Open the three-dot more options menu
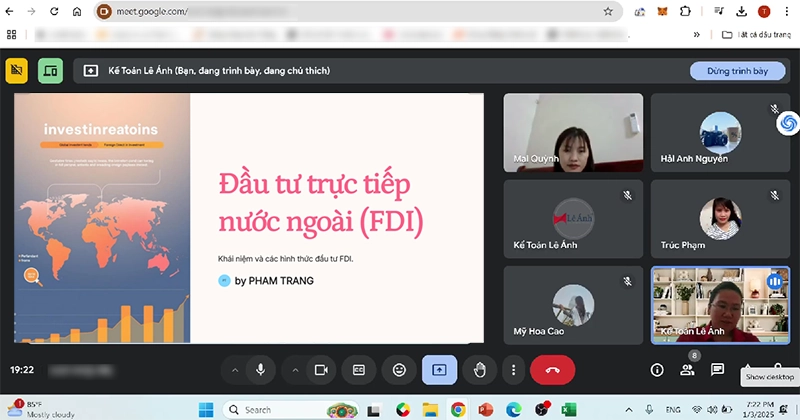Image resolution: width=800 pixels, height=420 pixels. pos(513,369)
